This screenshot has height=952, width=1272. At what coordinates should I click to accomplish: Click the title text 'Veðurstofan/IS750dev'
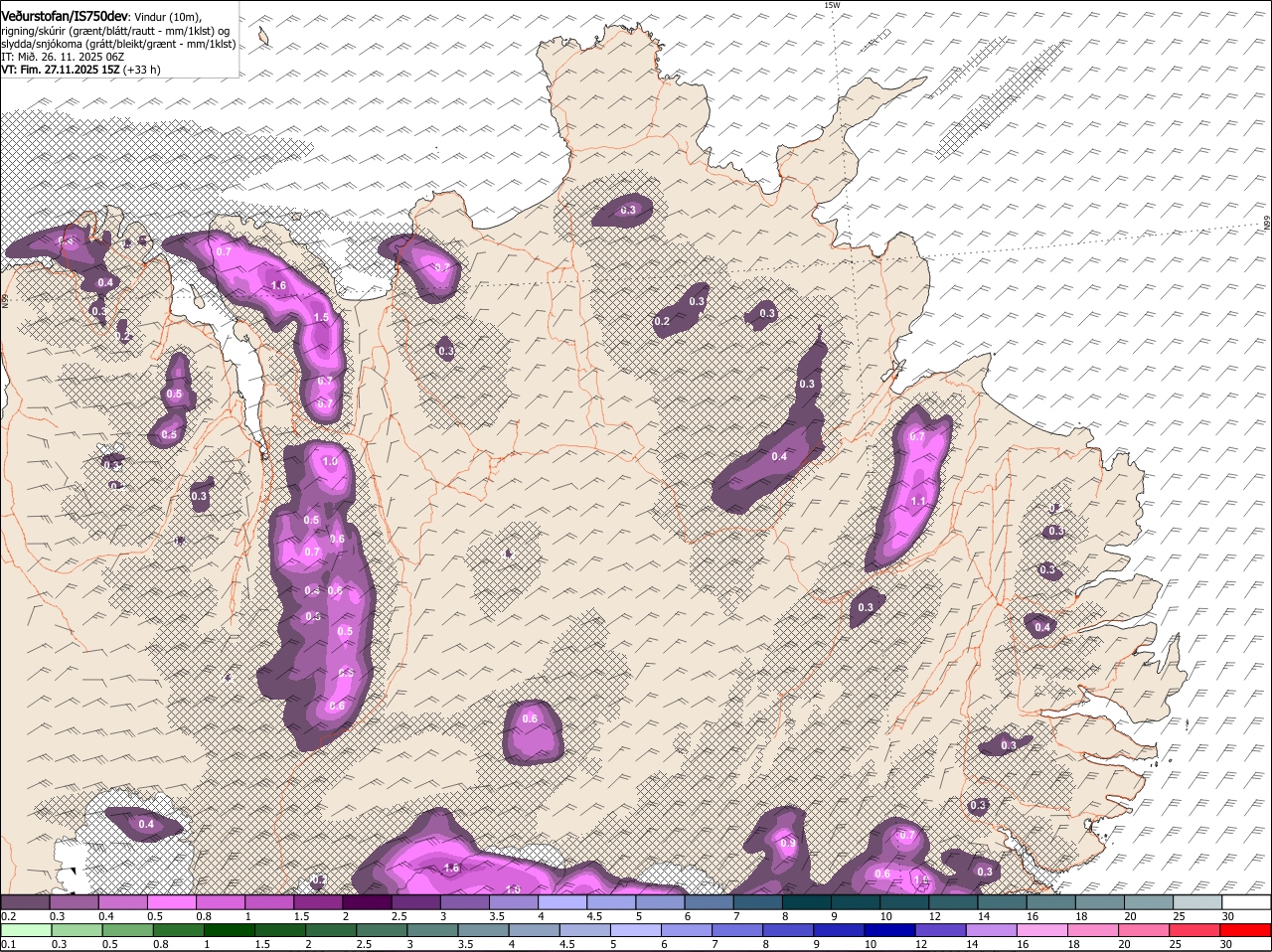[x=65, y=17]
